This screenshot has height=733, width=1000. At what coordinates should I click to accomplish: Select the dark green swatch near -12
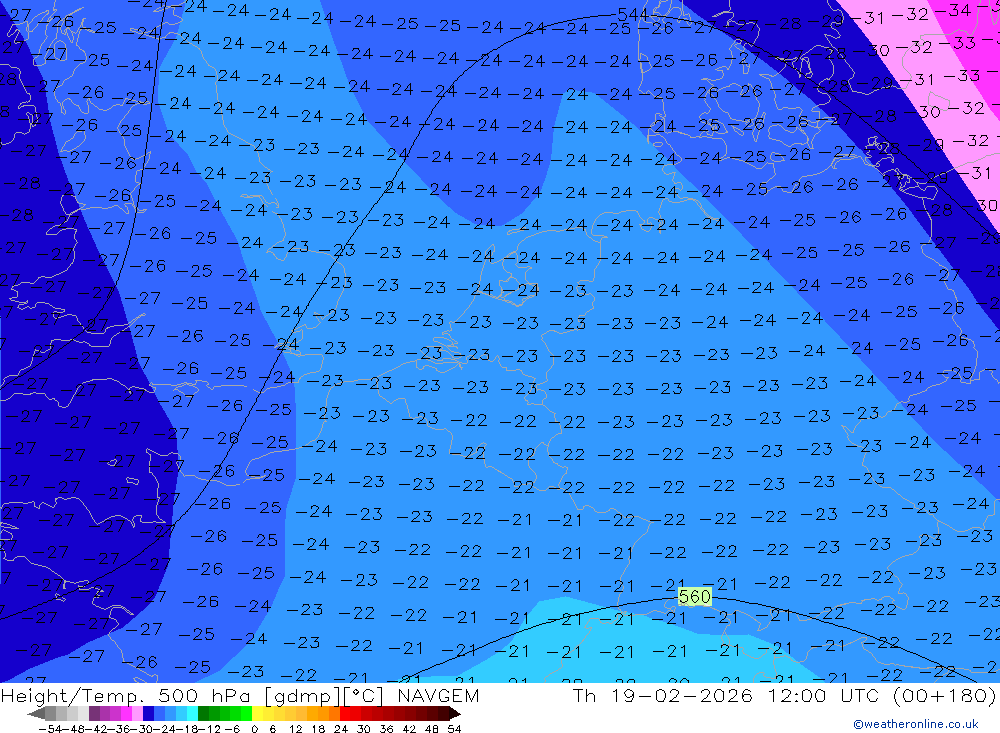tap(203, 714)
